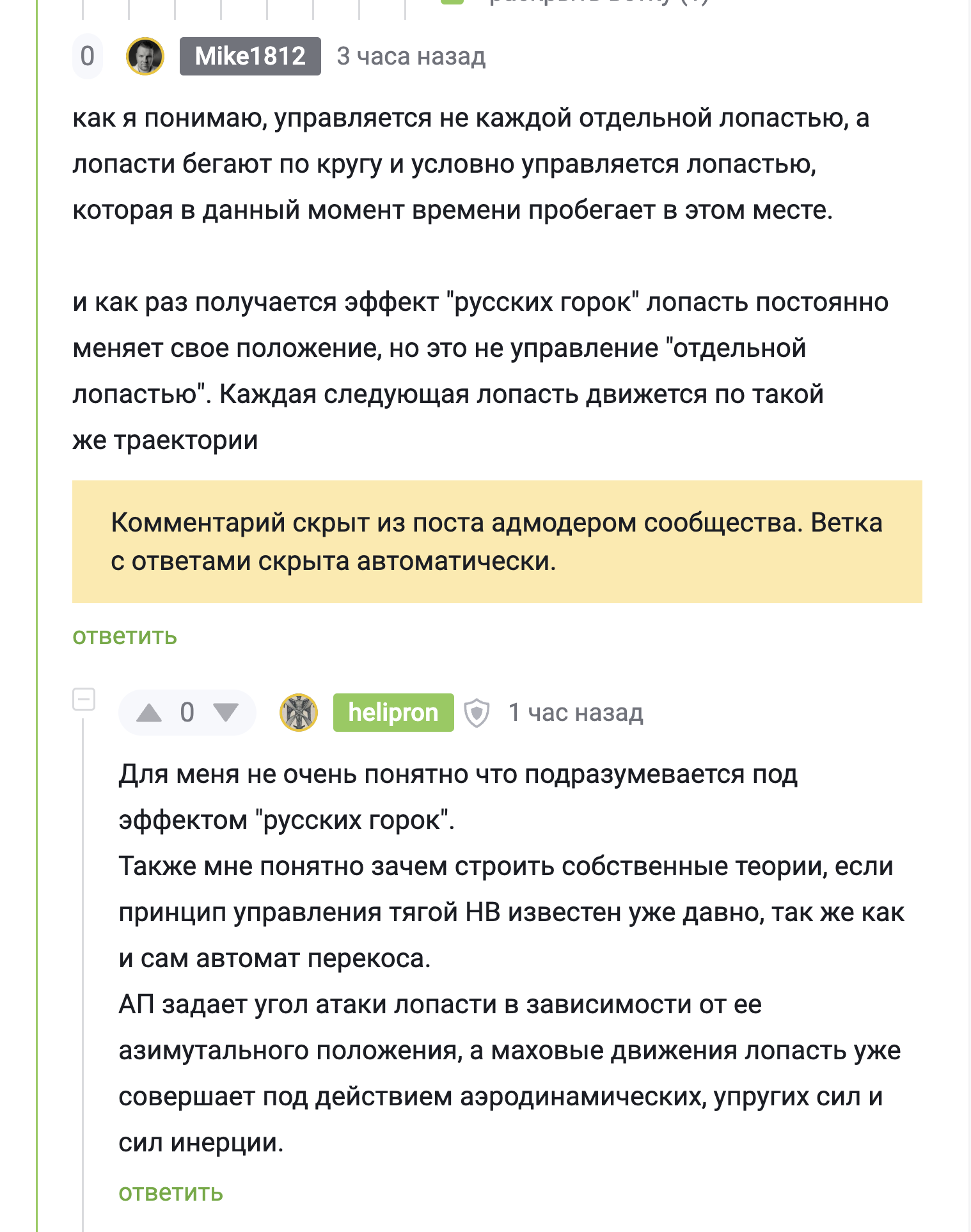Click the yellow hidden-comment moderator notice
971x1232 pixels.
tap(496, 541)
